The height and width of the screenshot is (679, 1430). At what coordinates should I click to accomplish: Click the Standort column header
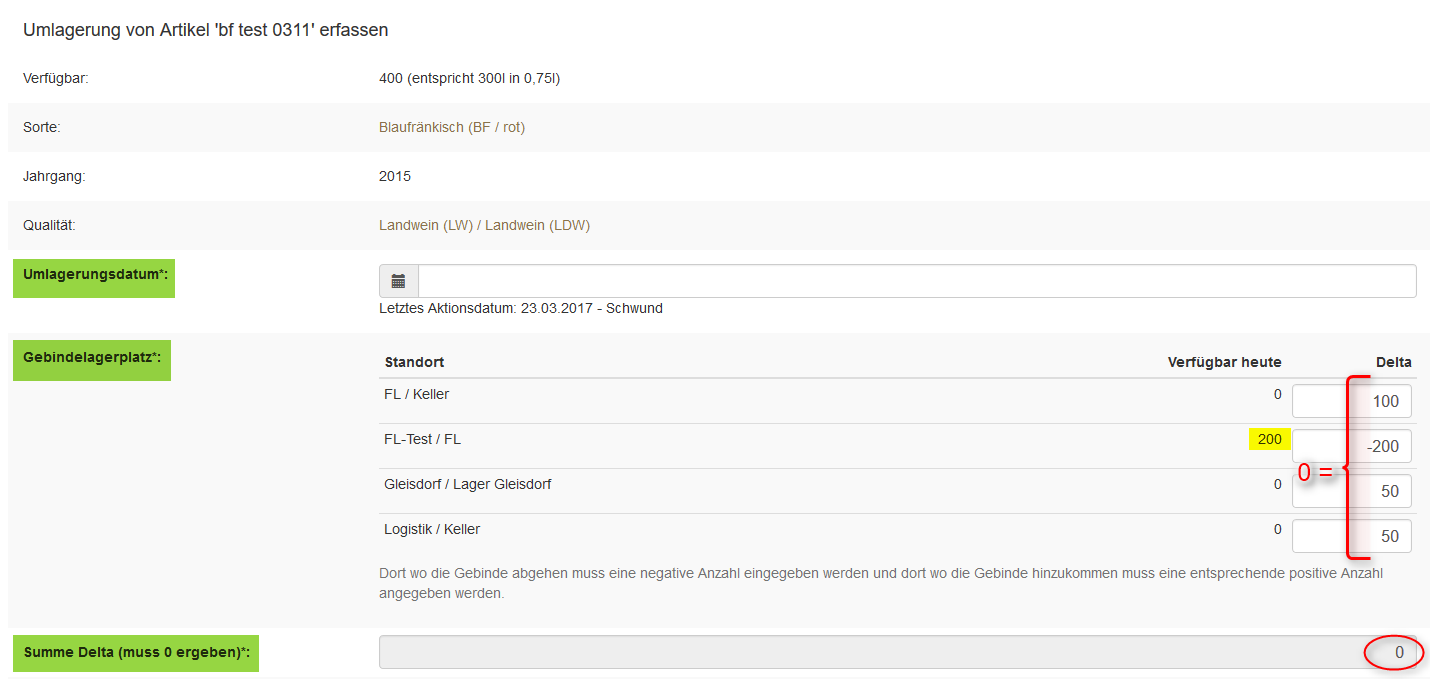point(414,362)
